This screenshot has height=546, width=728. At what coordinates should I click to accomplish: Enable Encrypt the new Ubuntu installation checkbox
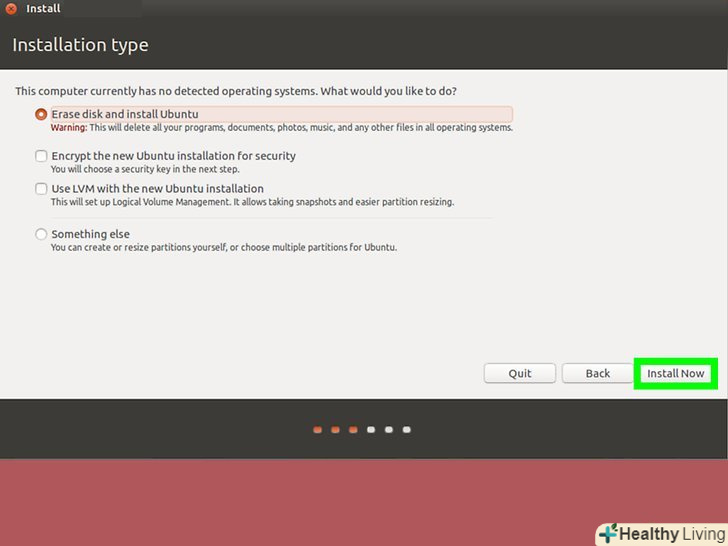click(41, 156)
